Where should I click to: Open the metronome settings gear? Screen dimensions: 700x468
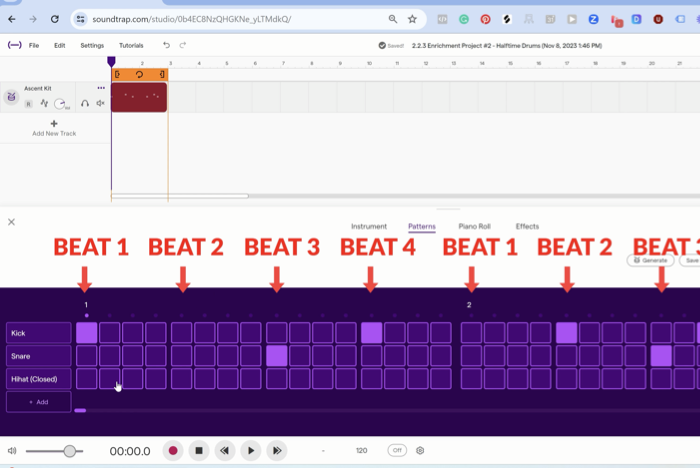(x=420, y=451)
